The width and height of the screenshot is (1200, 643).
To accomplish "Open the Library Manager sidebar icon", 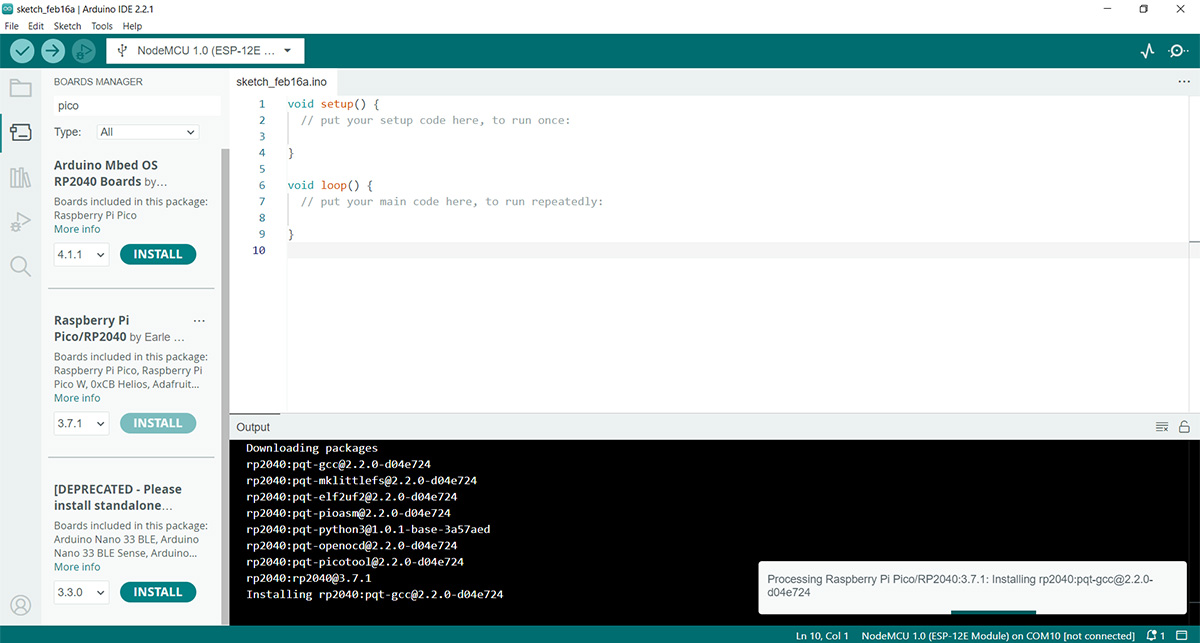I will pos(20,178).
